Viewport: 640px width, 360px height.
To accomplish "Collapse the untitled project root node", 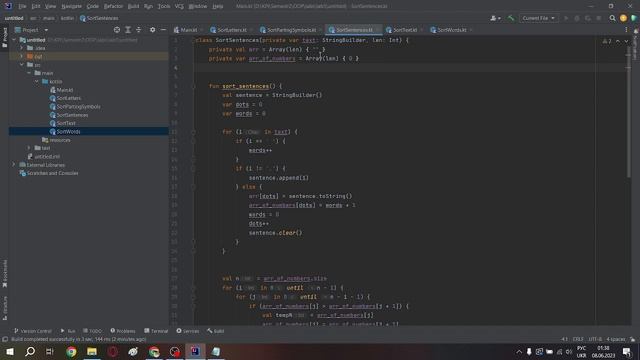I will click(x=14, y=40).
